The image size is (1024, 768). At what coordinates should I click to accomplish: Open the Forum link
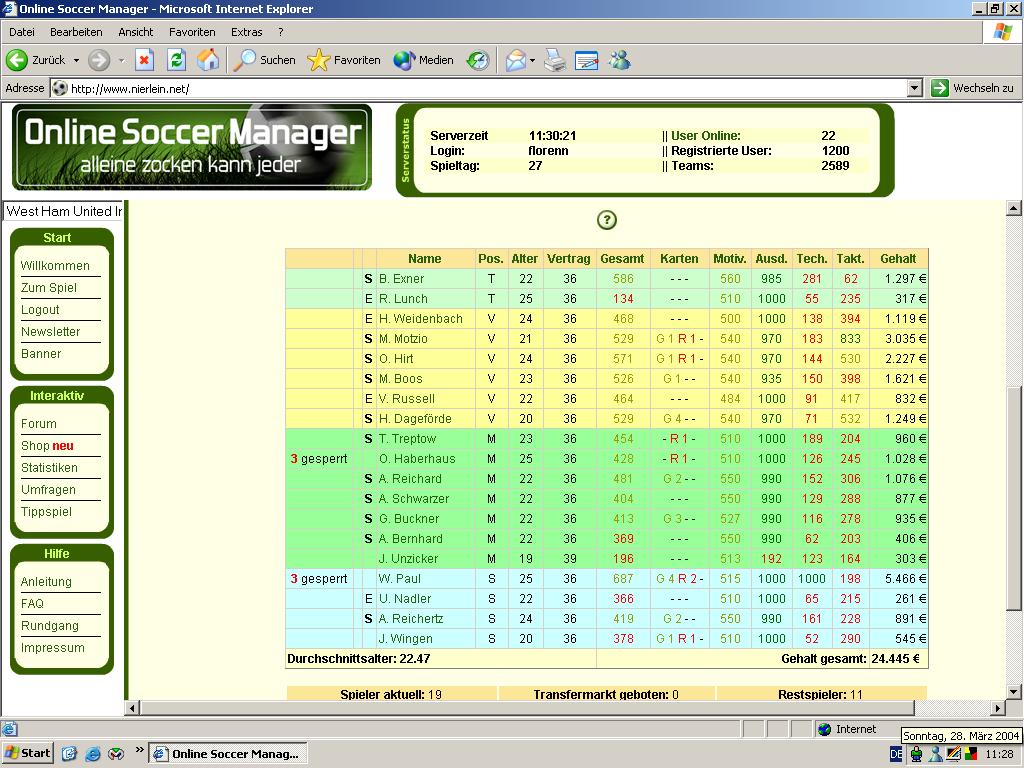click(39, 424)
